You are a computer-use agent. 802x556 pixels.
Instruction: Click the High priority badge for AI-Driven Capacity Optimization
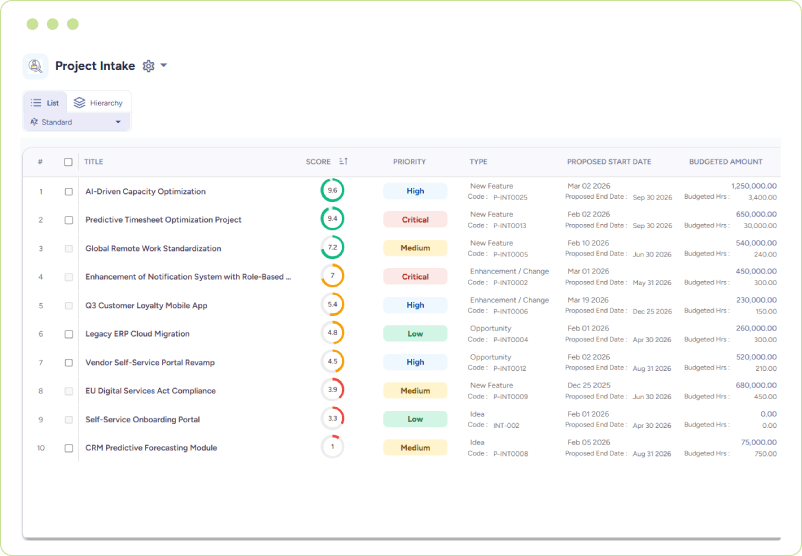415,191
